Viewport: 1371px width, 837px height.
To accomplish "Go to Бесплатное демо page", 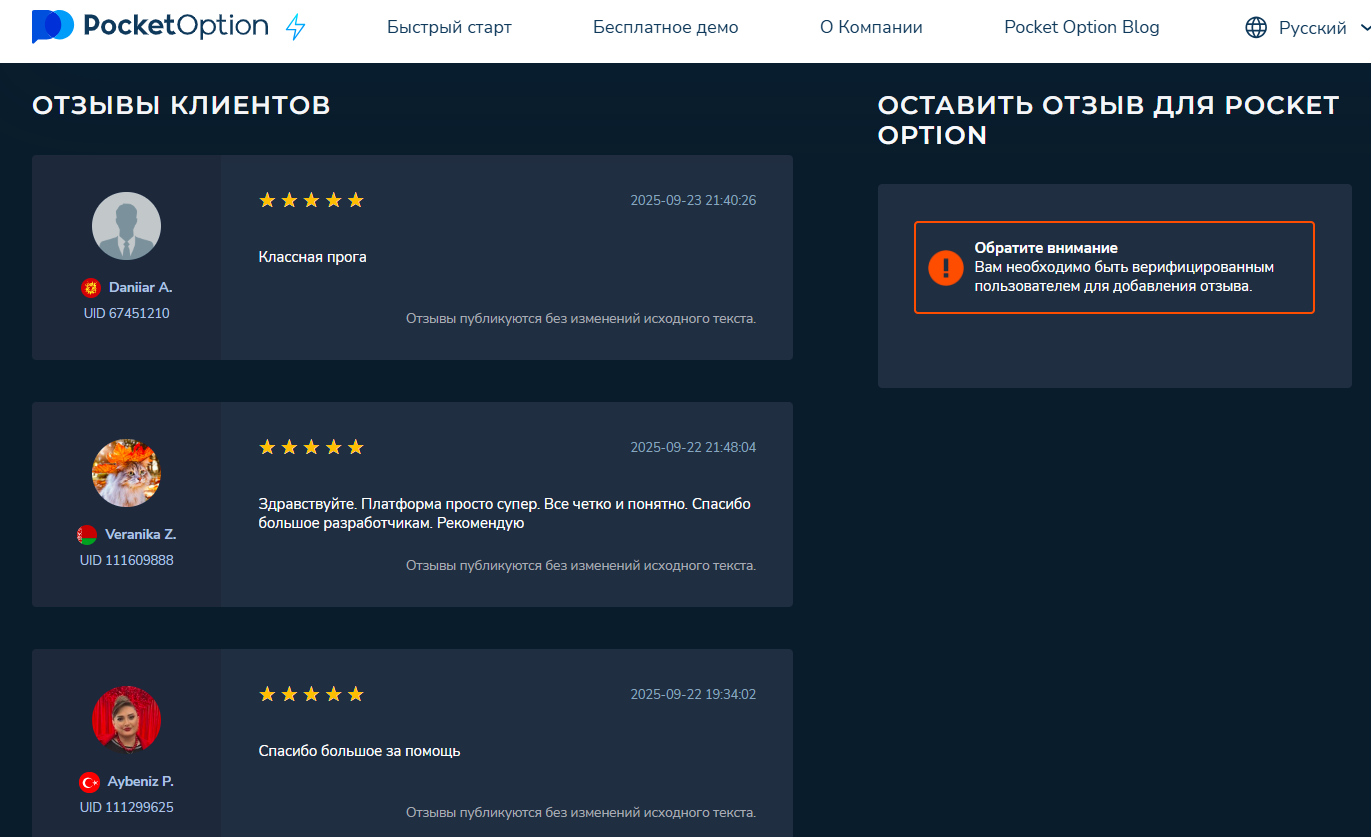I will [665, 28].
